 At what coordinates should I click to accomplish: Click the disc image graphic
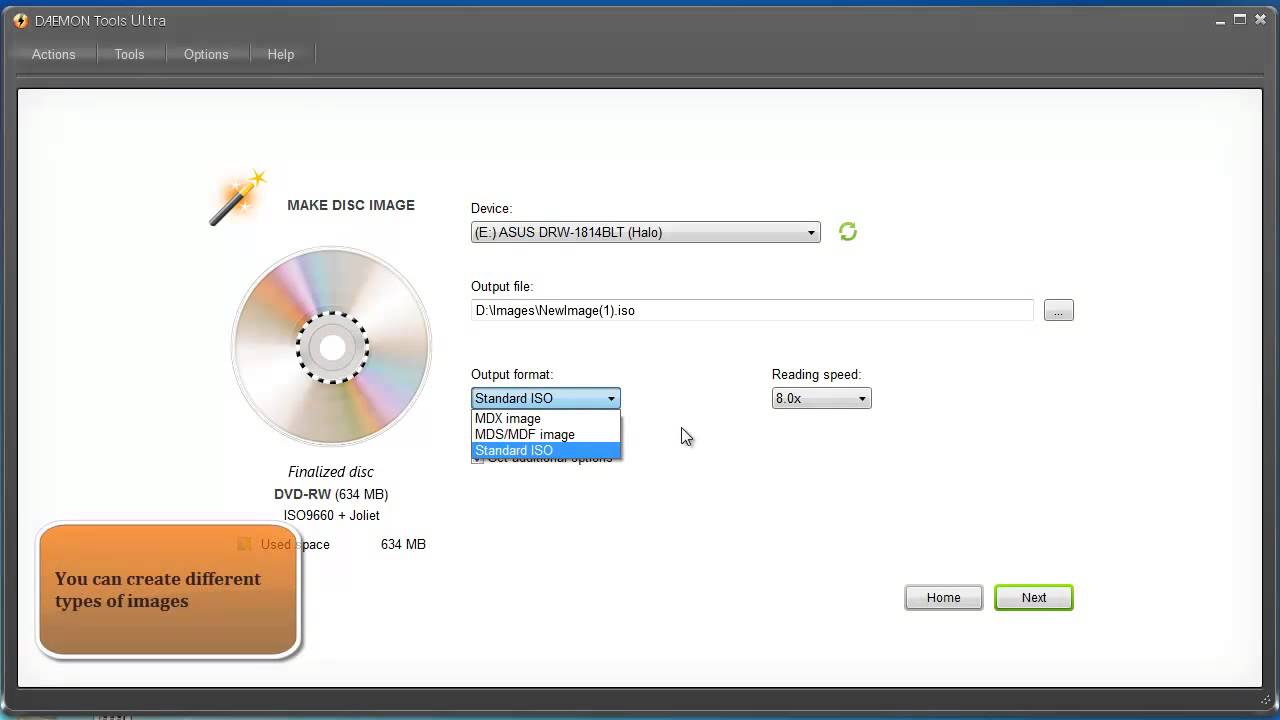click(332, 347)
